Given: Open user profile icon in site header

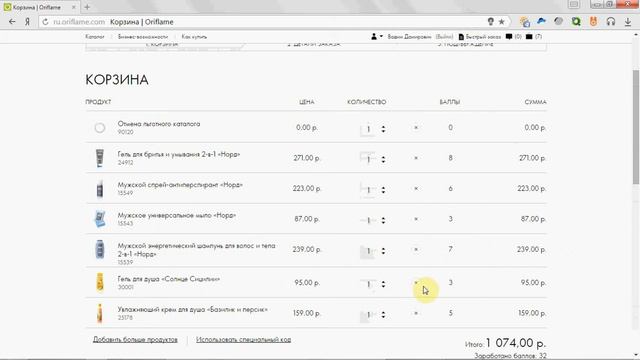Looking at the screenshot, I should [x=374, y=36].
